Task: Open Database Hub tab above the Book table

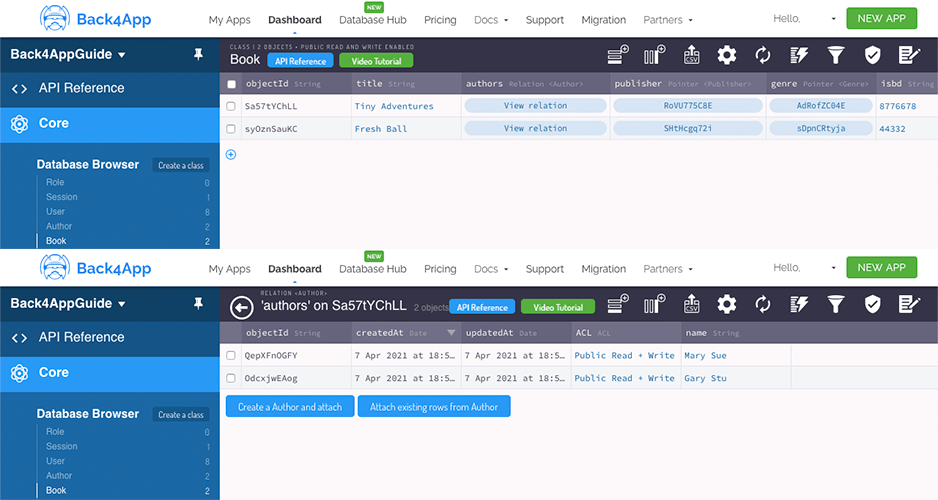Action: point(373,20)
